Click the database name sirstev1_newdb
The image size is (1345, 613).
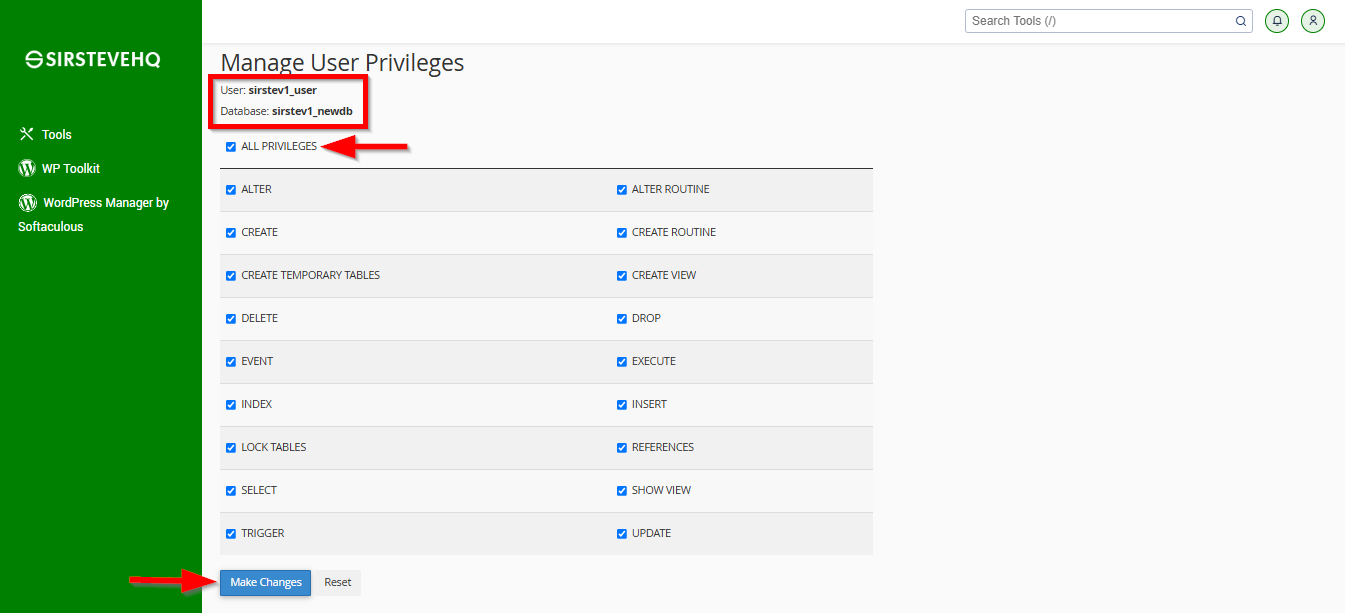tap(312, 111)
